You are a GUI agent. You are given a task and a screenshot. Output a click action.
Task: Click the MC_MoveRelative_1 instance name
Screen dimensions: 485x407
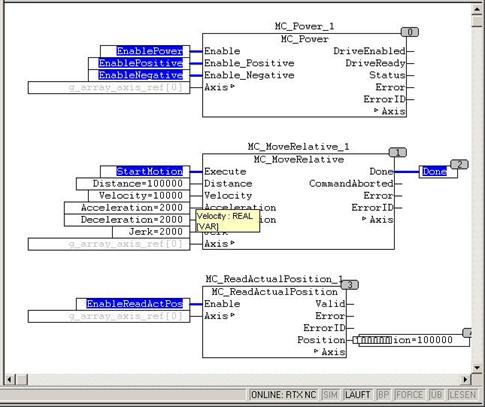(298, 147)
